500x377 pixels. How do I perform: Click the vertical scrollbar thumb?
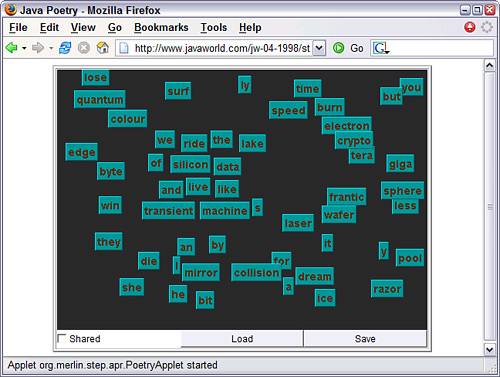click(x=490, y=207)
